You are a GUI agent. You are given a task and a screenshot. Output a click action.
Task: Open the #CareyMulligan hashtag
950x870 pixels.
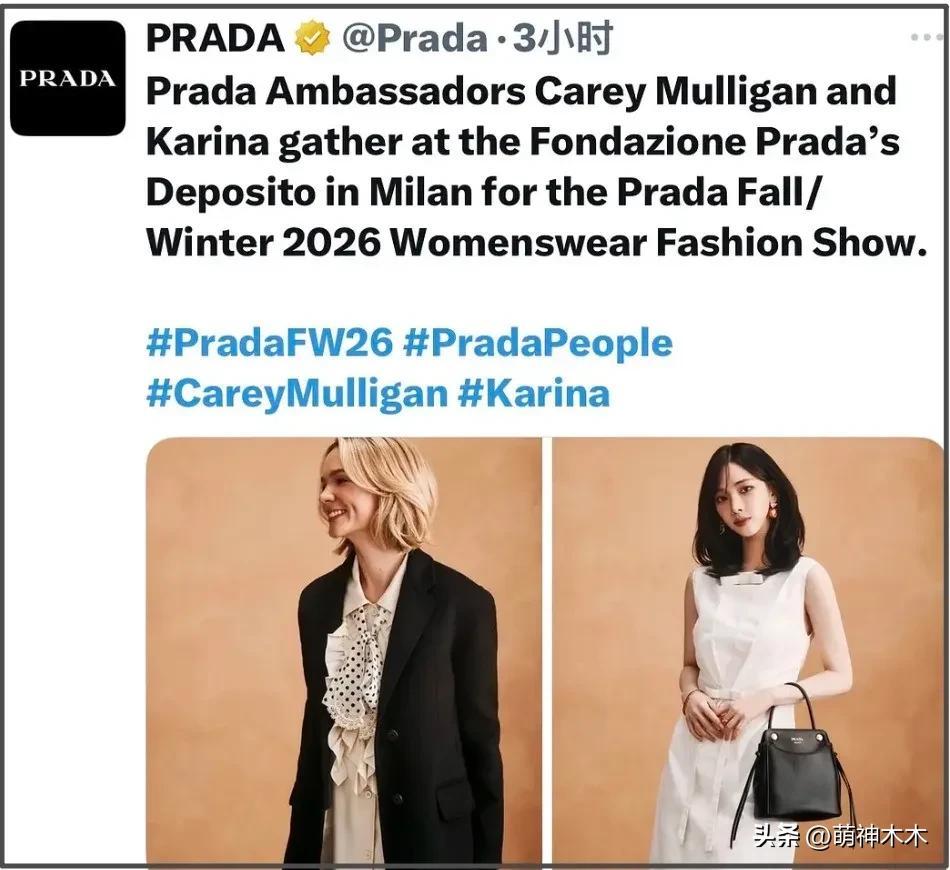coord(297,394)
